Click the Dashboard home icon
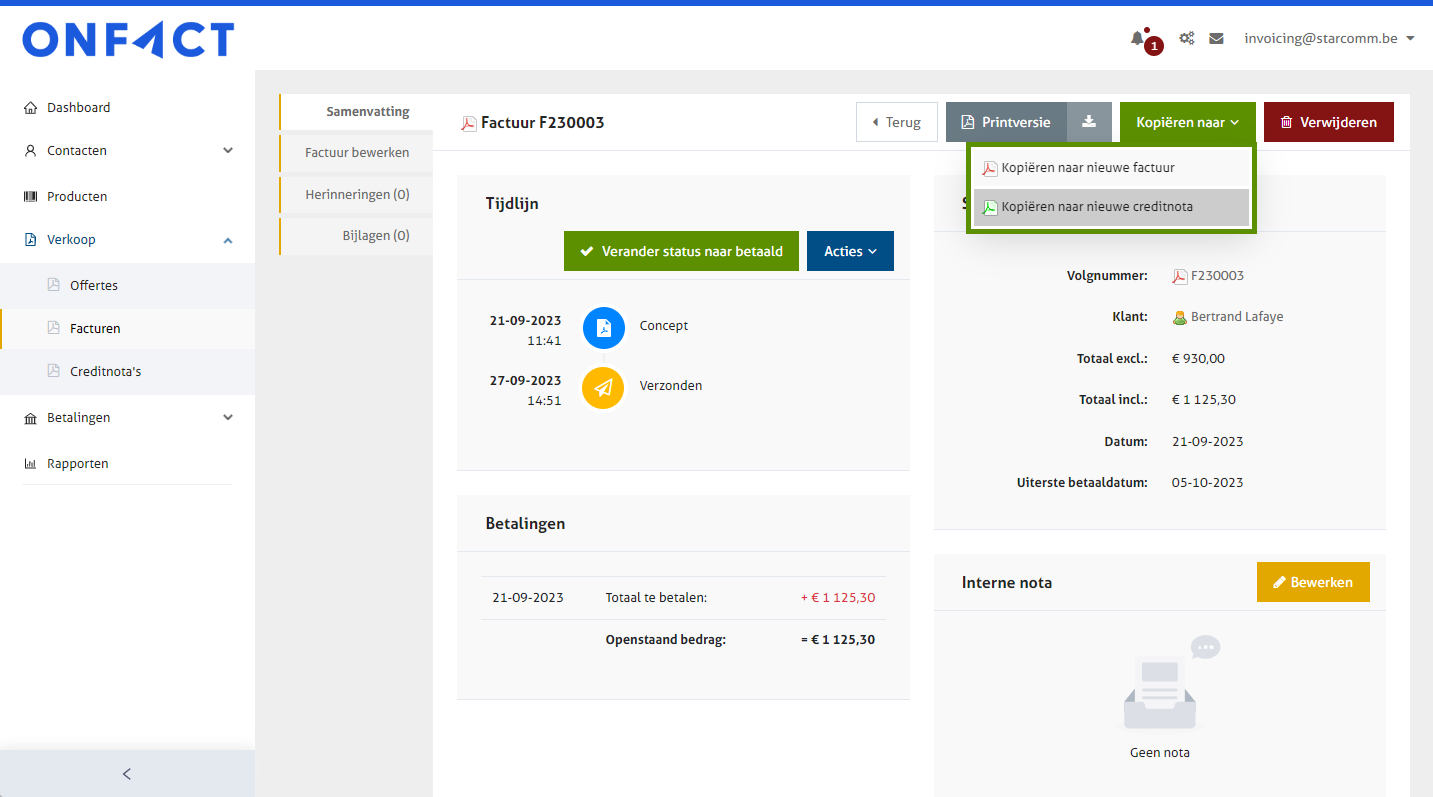 click(x=30, y=108)
